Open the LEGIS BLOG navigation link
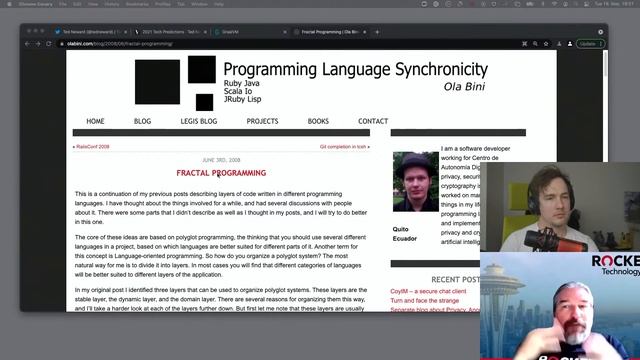The image size is (640, 360). [x=199, y=121]
